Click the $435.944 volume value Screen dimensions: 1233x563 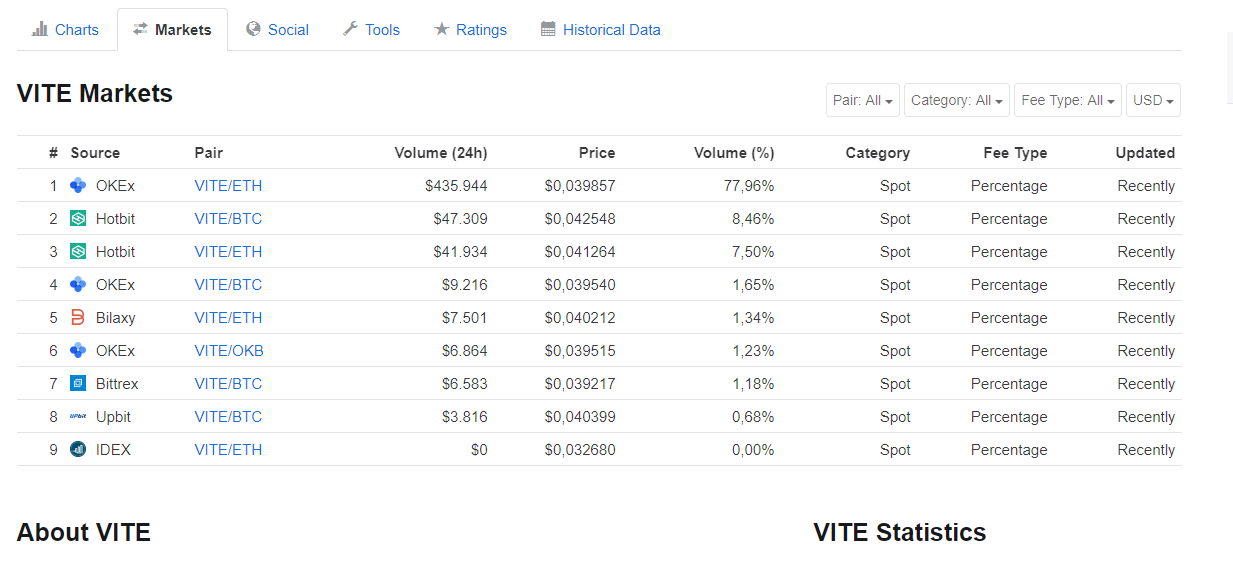tap(456, 186)
